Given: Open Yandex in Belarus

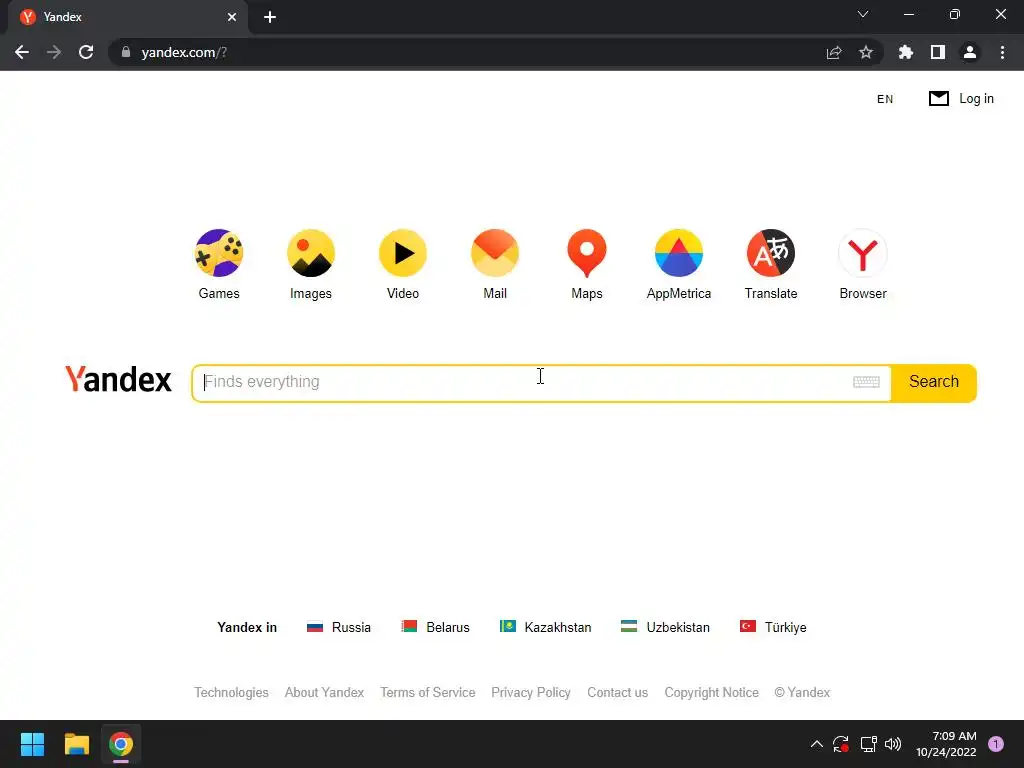Looking at the screenshot, I should pos(435,627).
